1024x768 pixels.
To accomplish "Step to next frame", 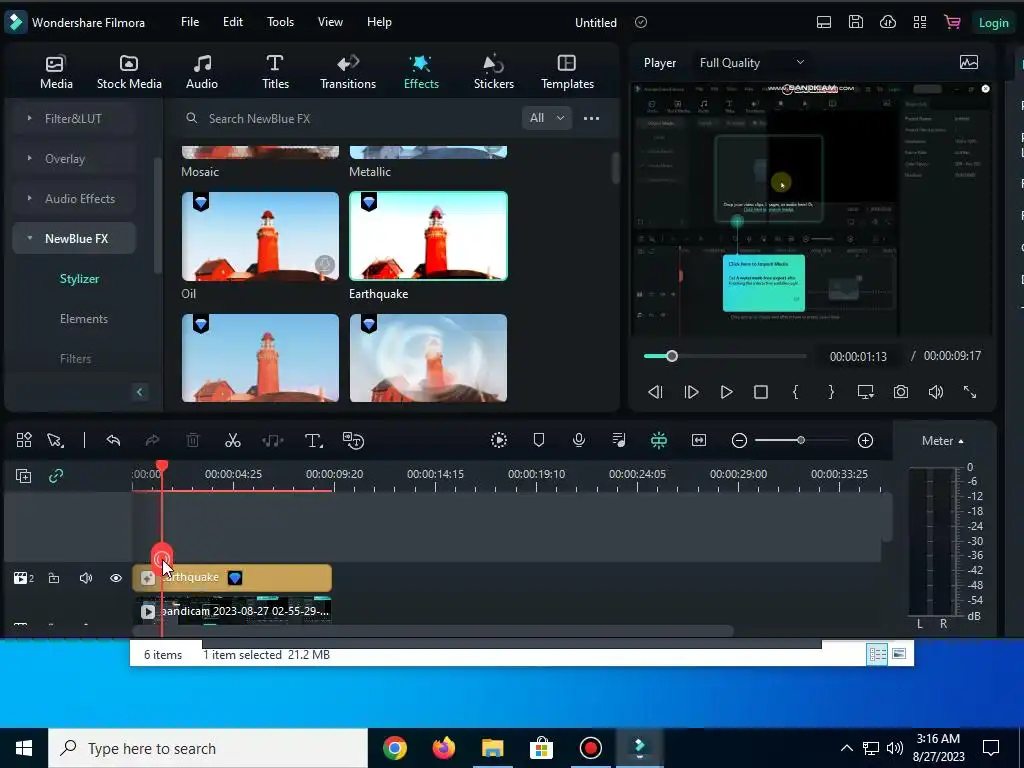I will [691, 392].
